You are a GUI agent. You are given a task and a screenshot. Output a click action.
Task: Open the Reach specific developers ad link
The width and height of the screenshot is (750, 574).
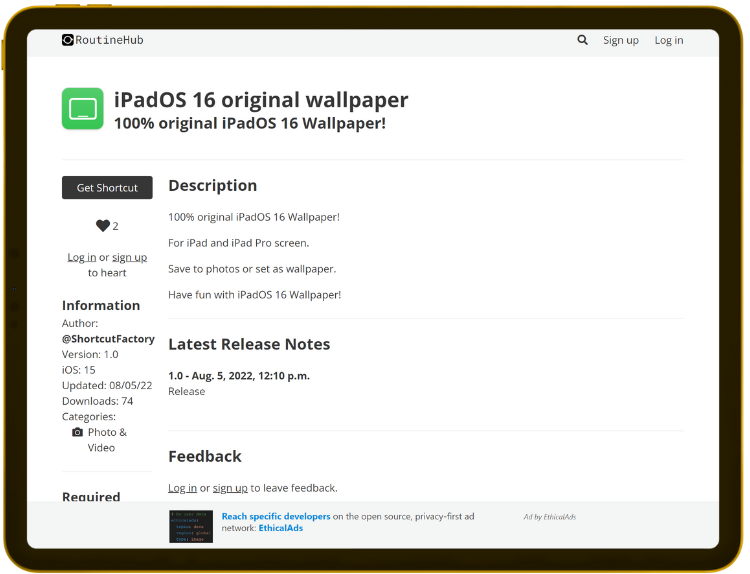276,517
